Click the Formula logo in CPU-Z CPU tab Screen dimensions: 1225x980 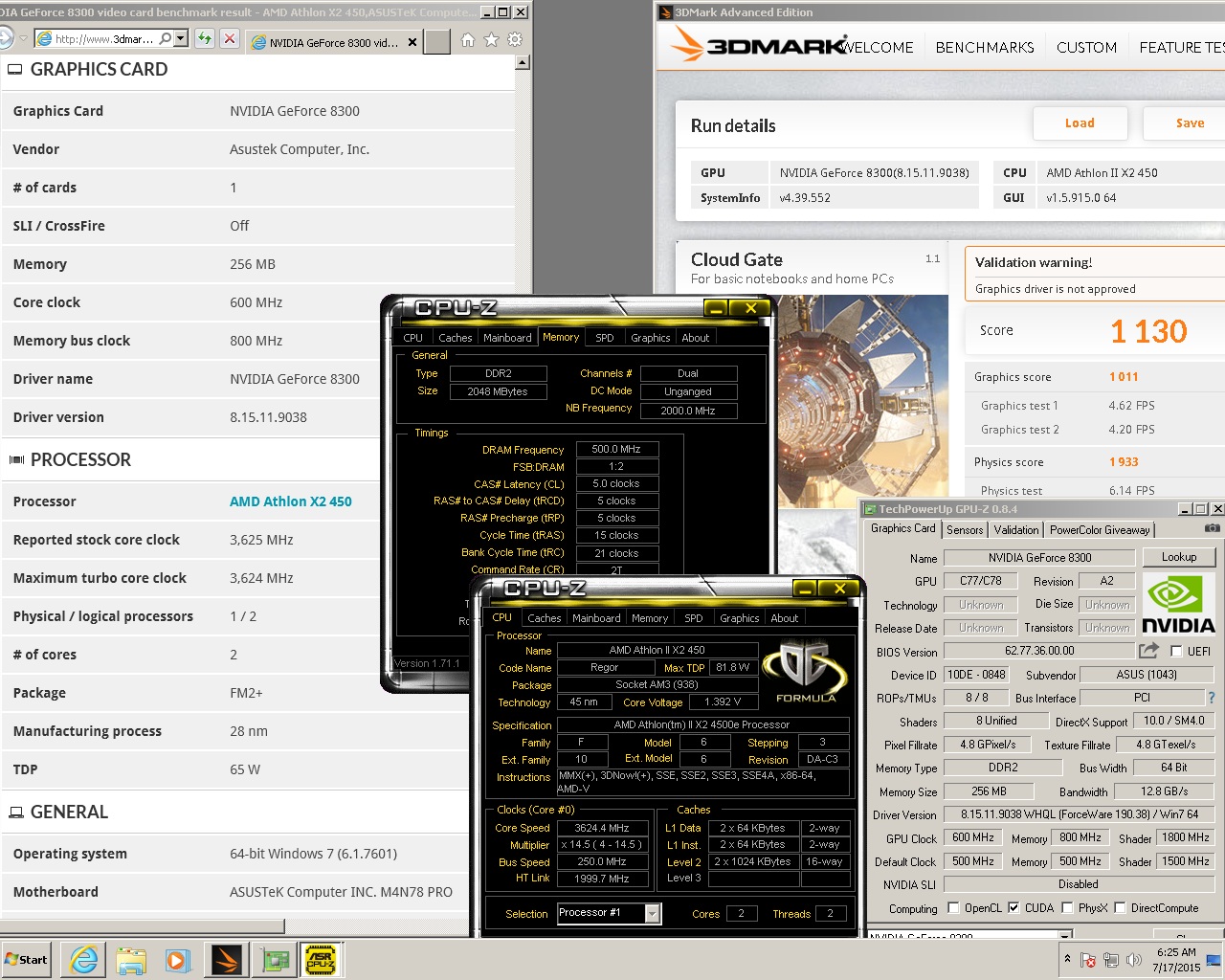806,670
